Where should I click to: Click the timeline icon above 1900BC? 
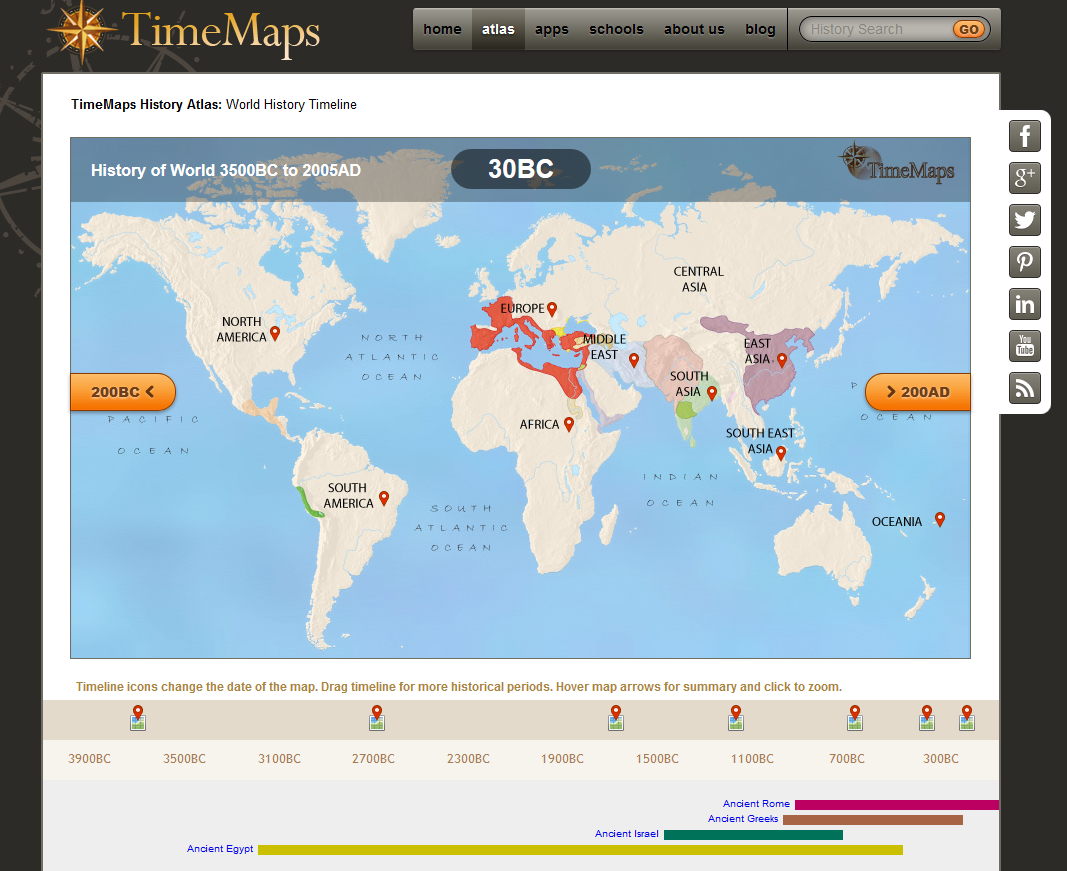[x=615, y=717]
